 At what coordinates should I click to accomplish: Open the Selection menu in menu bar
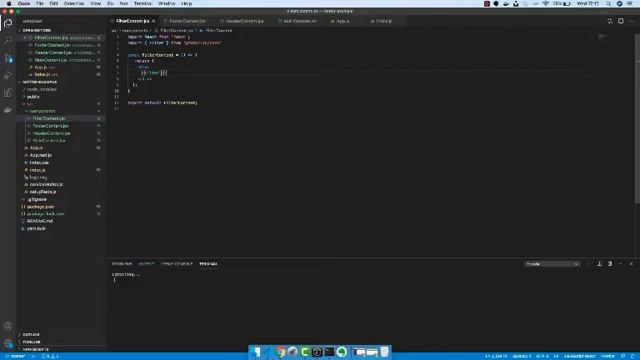click(x=74, y=4)
